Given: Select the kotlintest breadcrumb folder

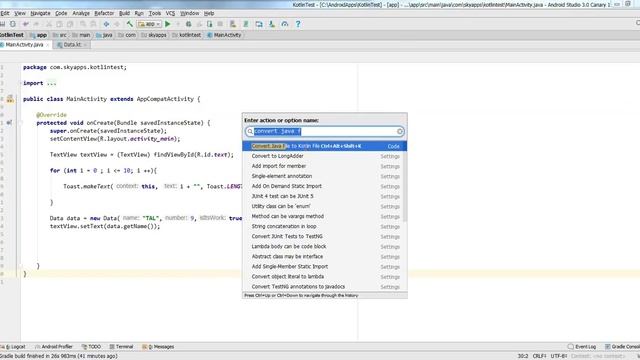Looking at the screenshot, I should [x=187, y=35].
